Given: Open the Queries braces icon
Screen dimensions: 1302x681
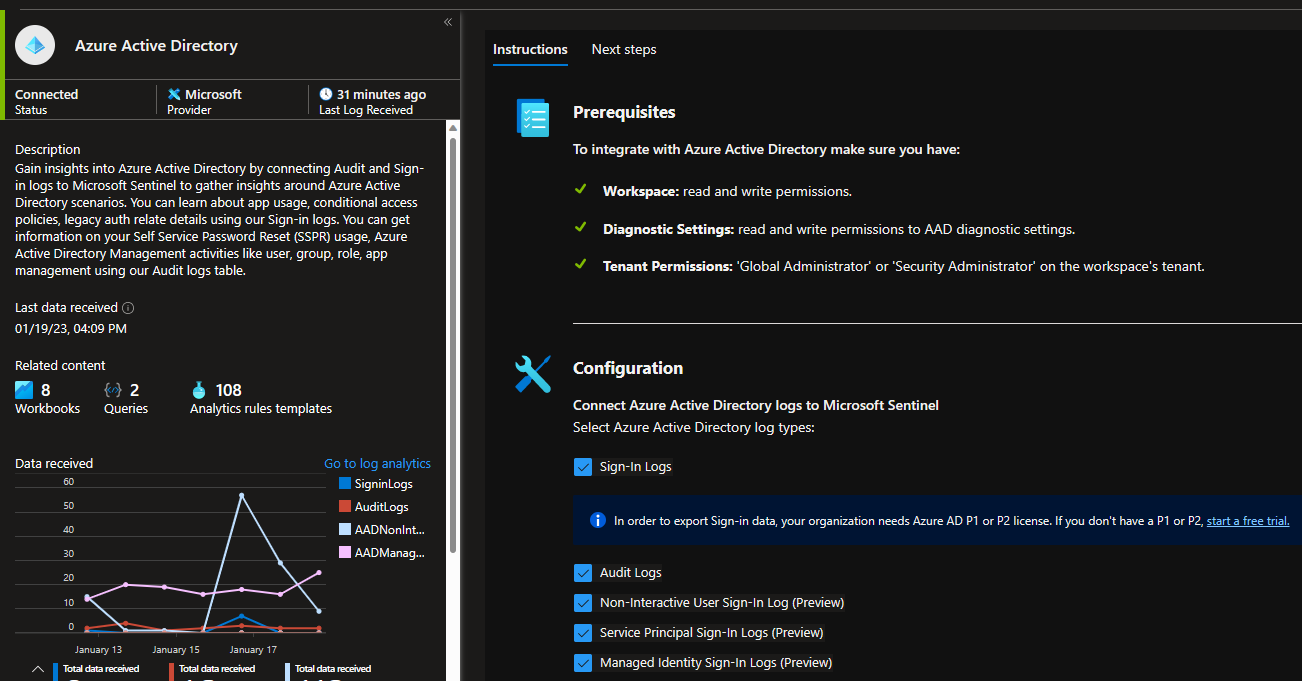Looking at the screenshot, I should pos(113,390).
